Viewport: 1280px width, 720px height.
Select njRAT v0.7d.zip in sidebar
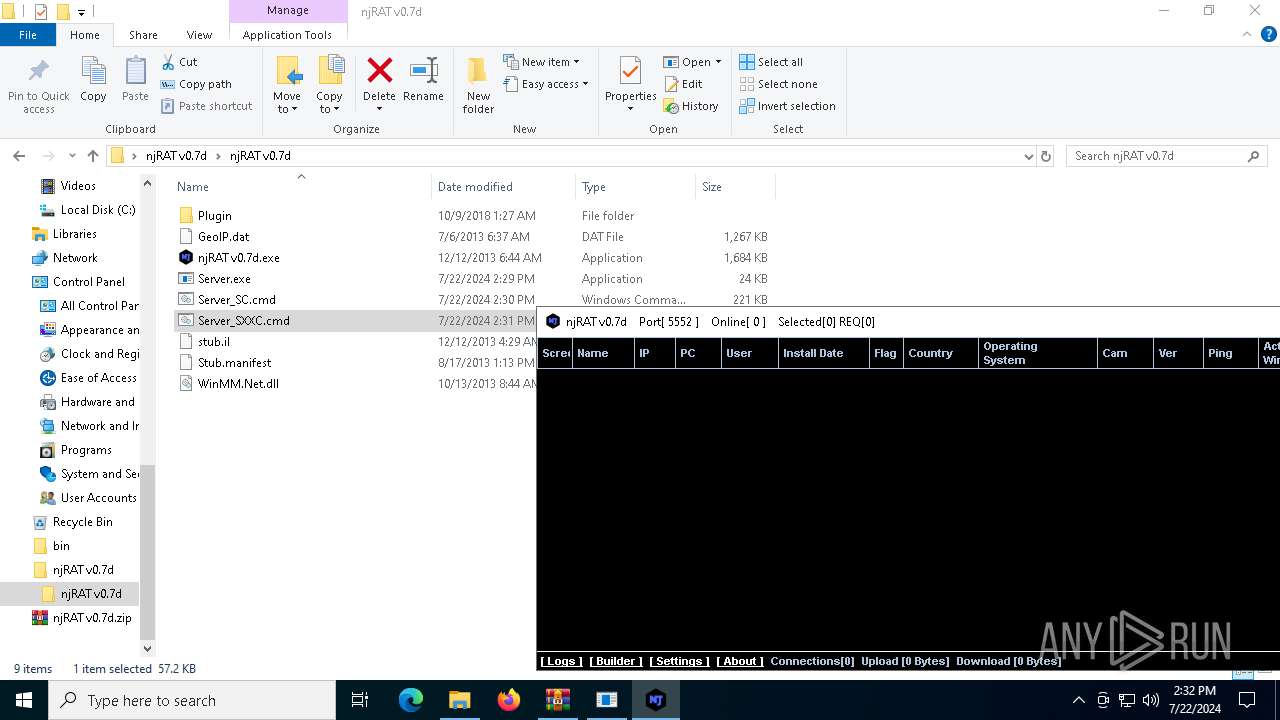(x=92, y=618)
